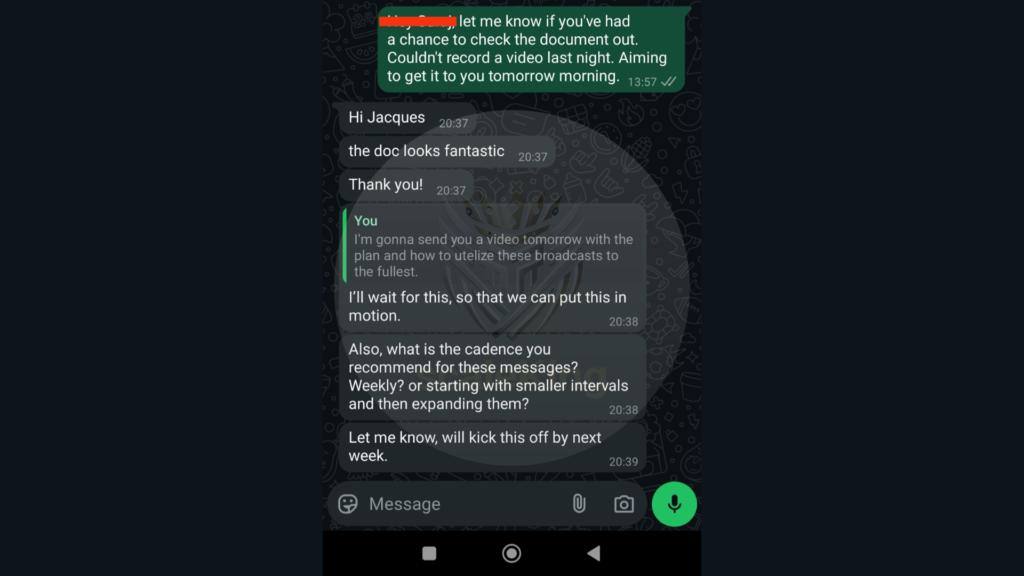
Task: Select 'the doc looks fantastic' message
Action: [447, 152]
